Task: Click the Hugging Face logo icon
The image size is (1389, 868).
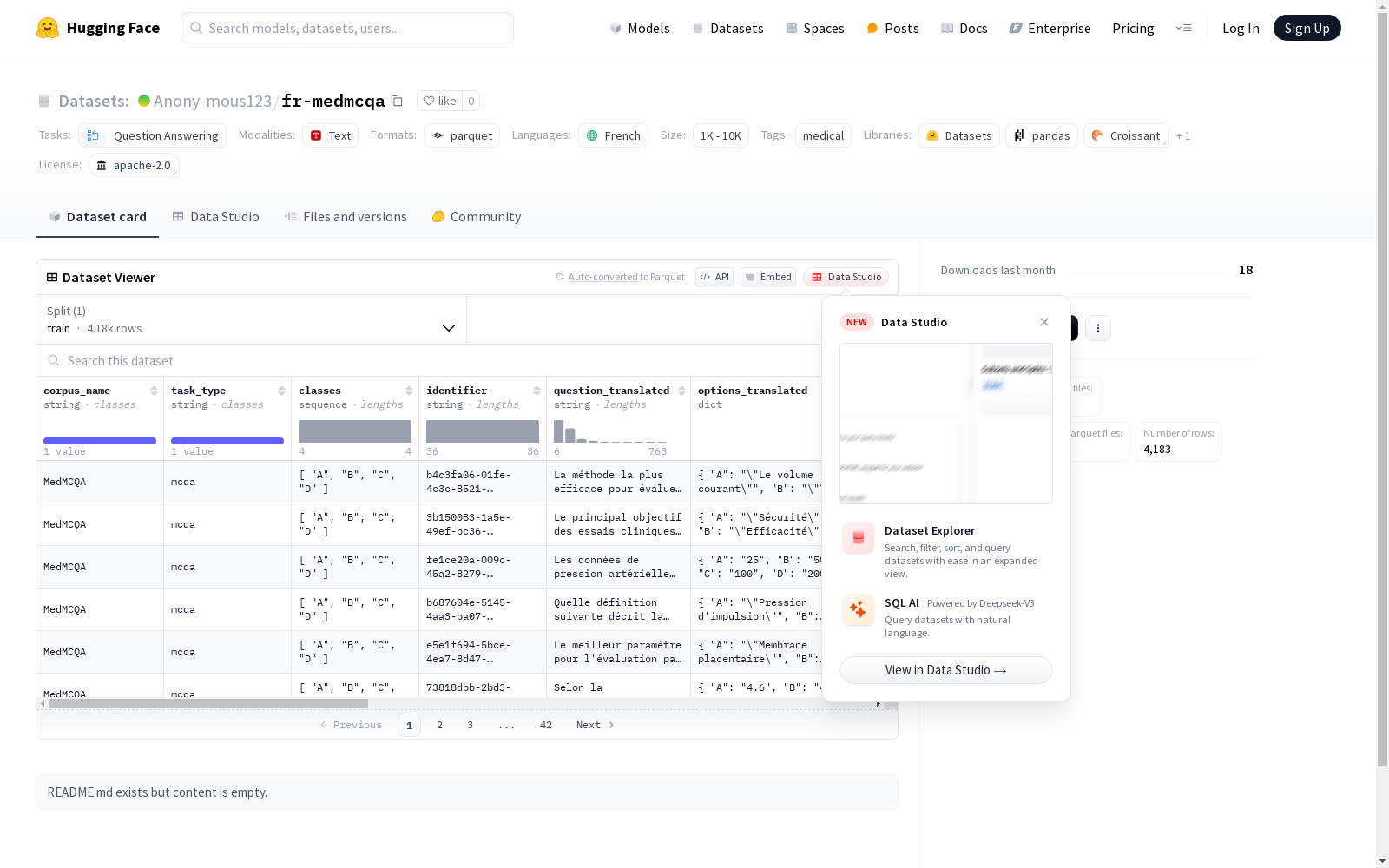Action: click(48, 28)
